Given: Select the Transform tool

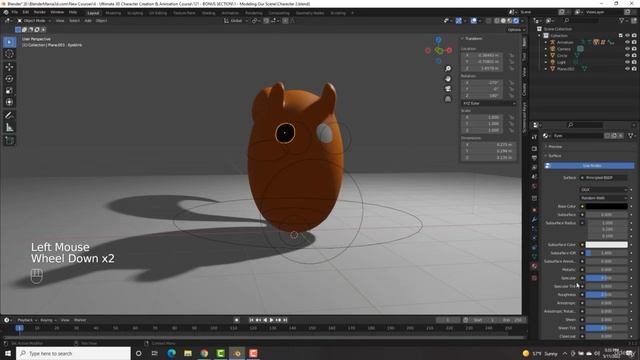Looking at the screenshot, I should [9, 102].
